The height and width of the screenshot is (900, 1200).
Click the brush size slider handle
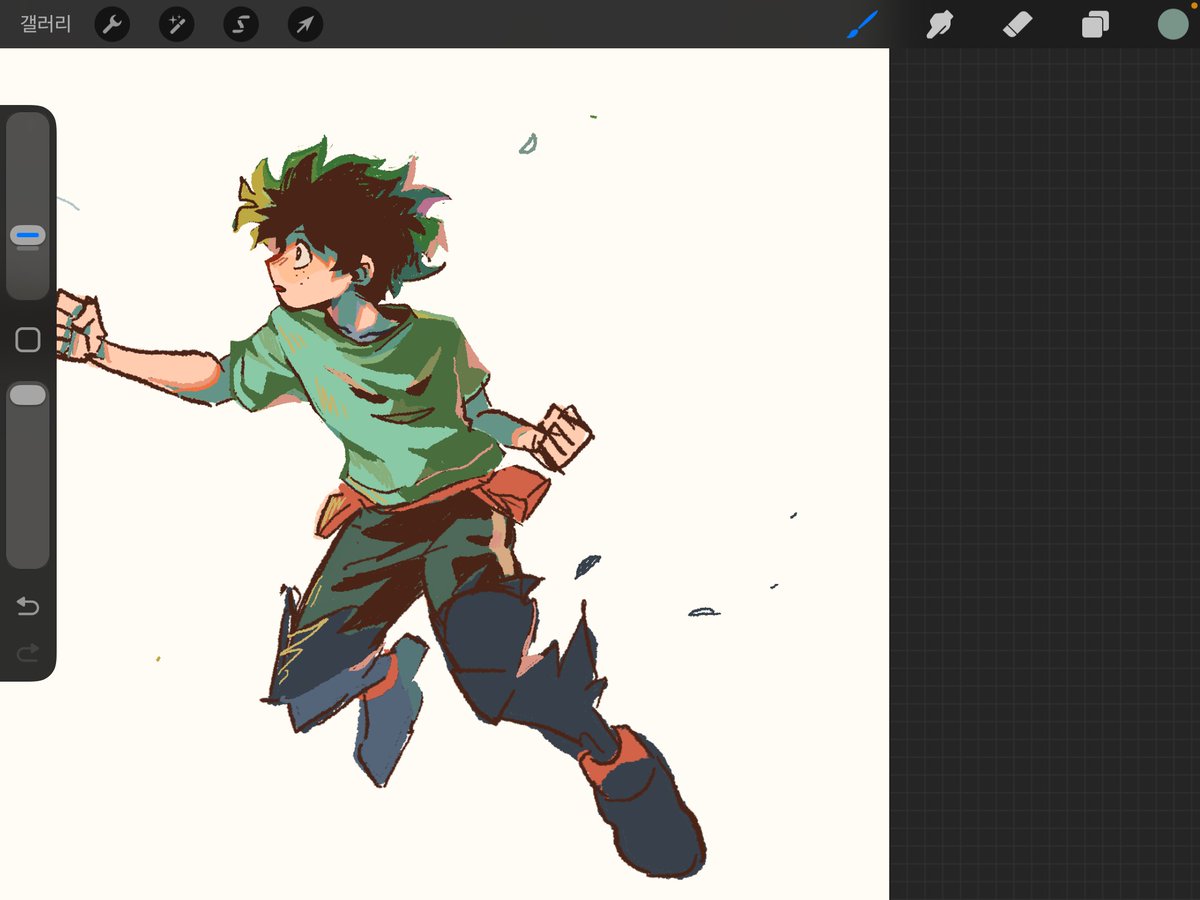point(28,235)
